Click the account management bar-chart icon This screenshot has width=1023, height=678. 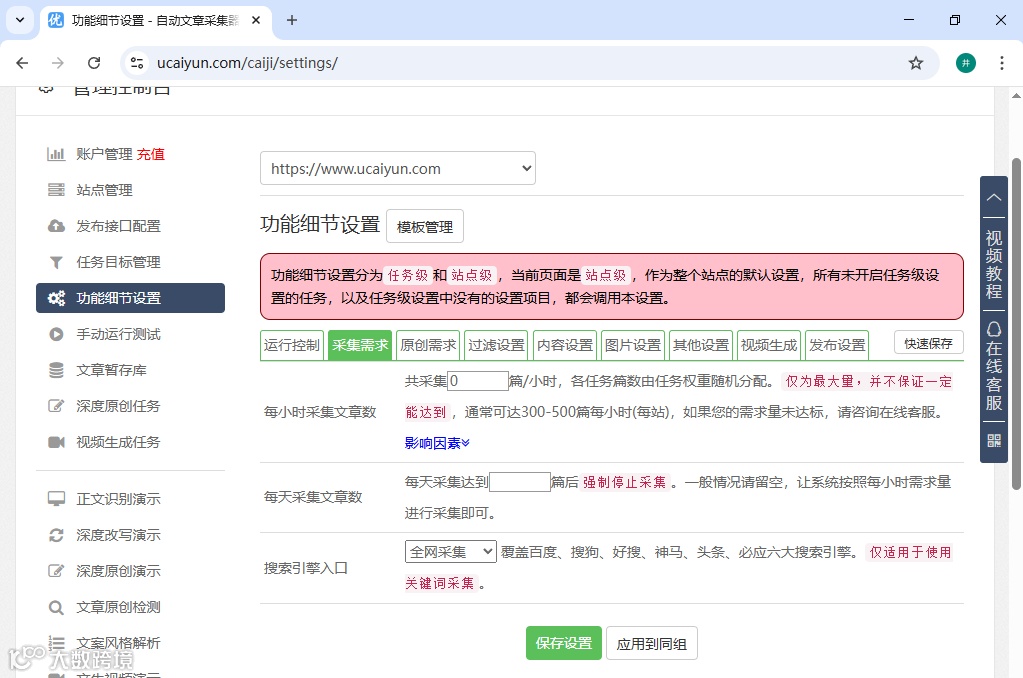click(56, 154)
